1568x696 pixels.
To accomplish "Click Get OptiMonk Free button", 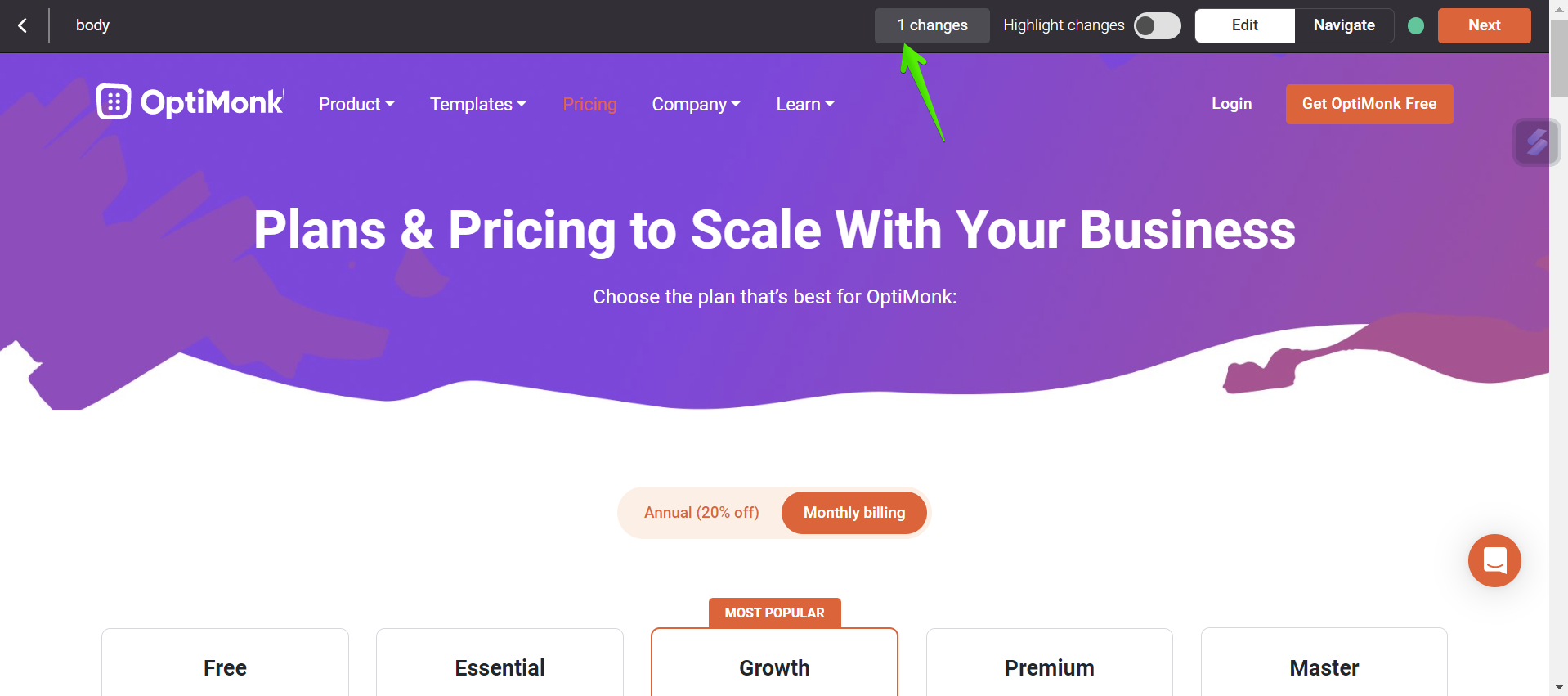I will pyautogui.click(x=1369, y=104).
